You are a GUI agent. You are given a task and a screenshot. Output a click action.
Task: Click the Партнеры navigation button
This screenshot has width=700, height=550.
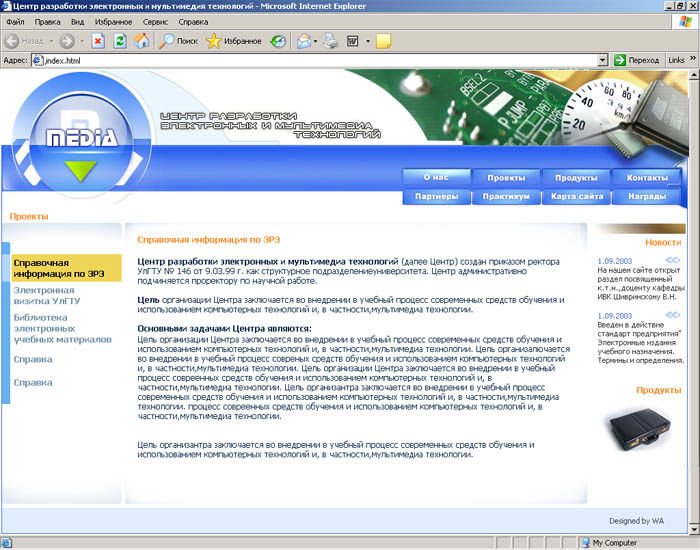(436, 196)
